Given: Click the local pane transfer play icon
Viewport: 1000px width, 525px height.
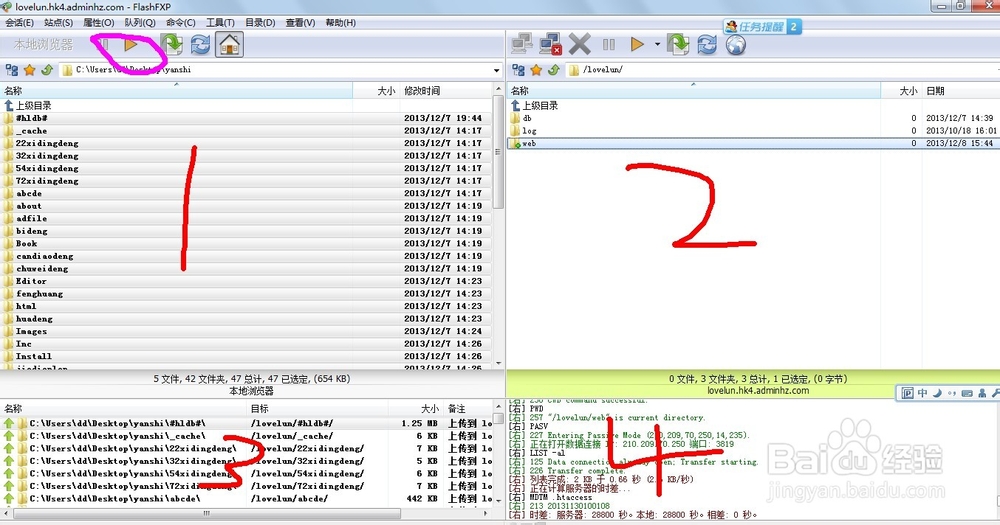Looking at the screenshot, I should pyautogui.click(x=131, y=45).
